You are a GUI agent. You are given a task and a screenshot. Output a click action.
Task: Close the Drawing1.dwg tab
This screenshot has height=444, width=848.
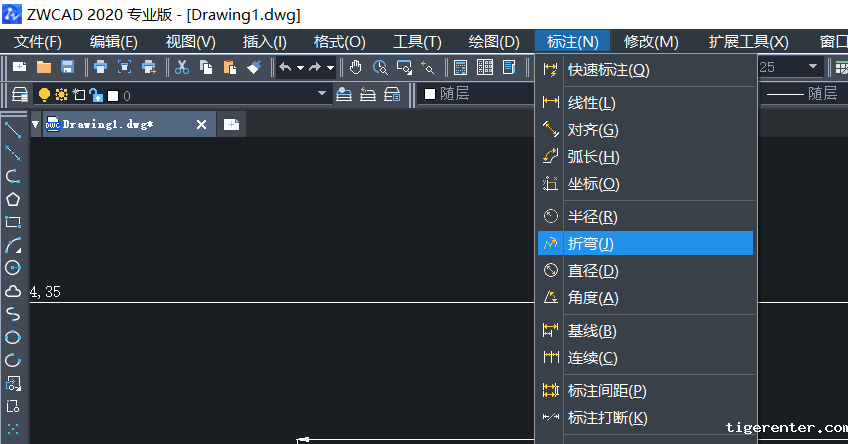pyautogui.click(x=201, y=125)
